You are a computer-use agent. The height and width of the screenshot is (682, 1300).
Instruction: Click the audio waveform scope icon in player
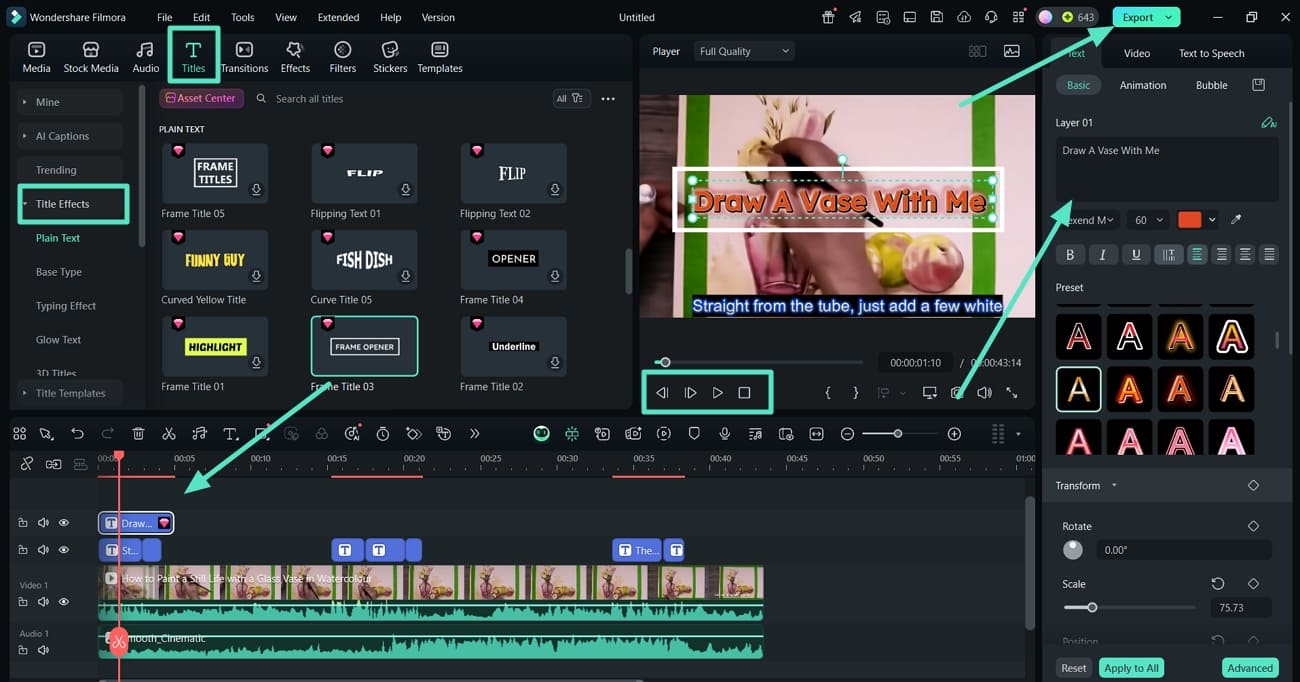pyautogui.click(x=1012, y=51)
